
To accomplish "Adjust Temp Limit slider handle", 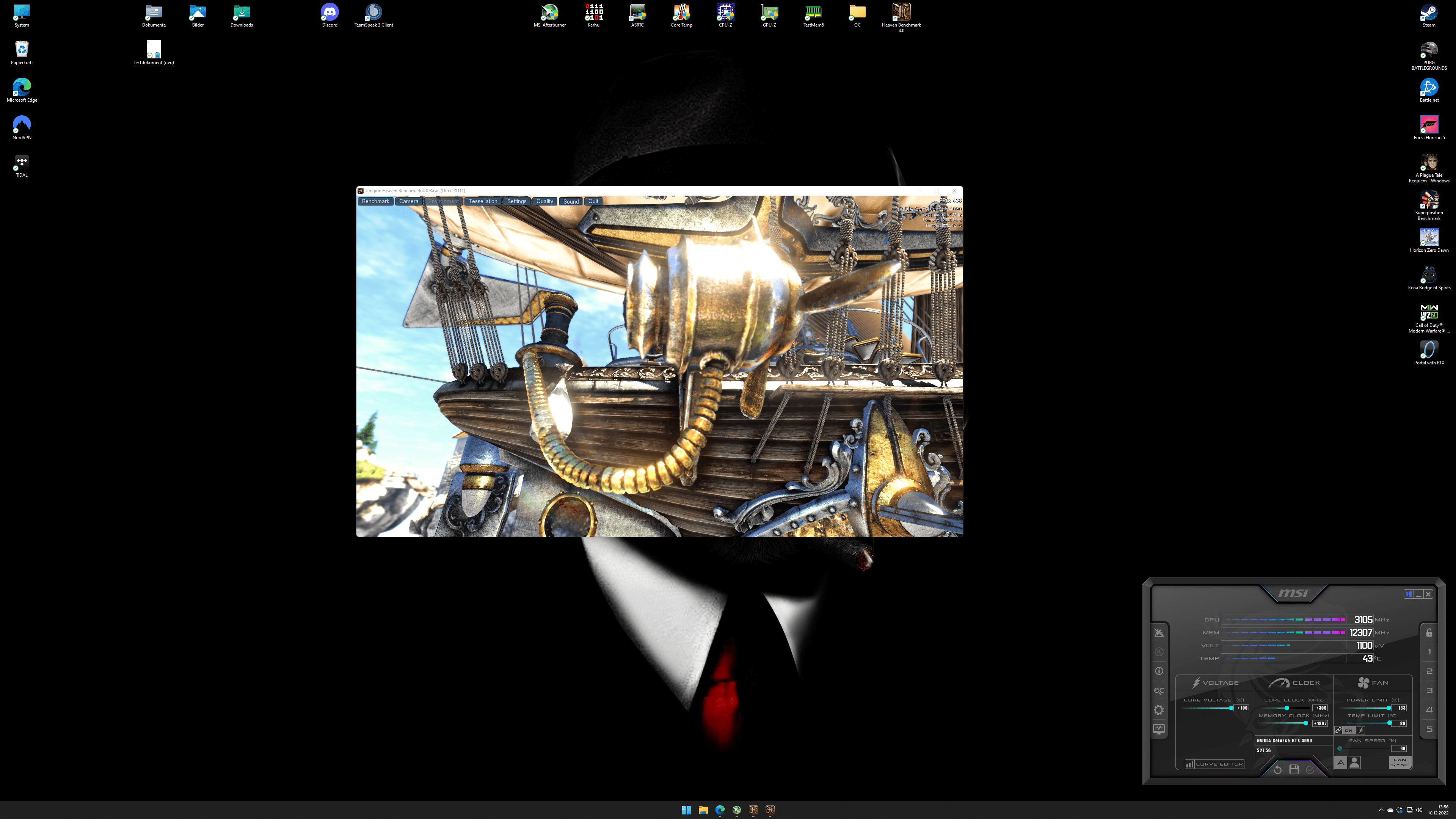I will click(x=1390, y=723).
